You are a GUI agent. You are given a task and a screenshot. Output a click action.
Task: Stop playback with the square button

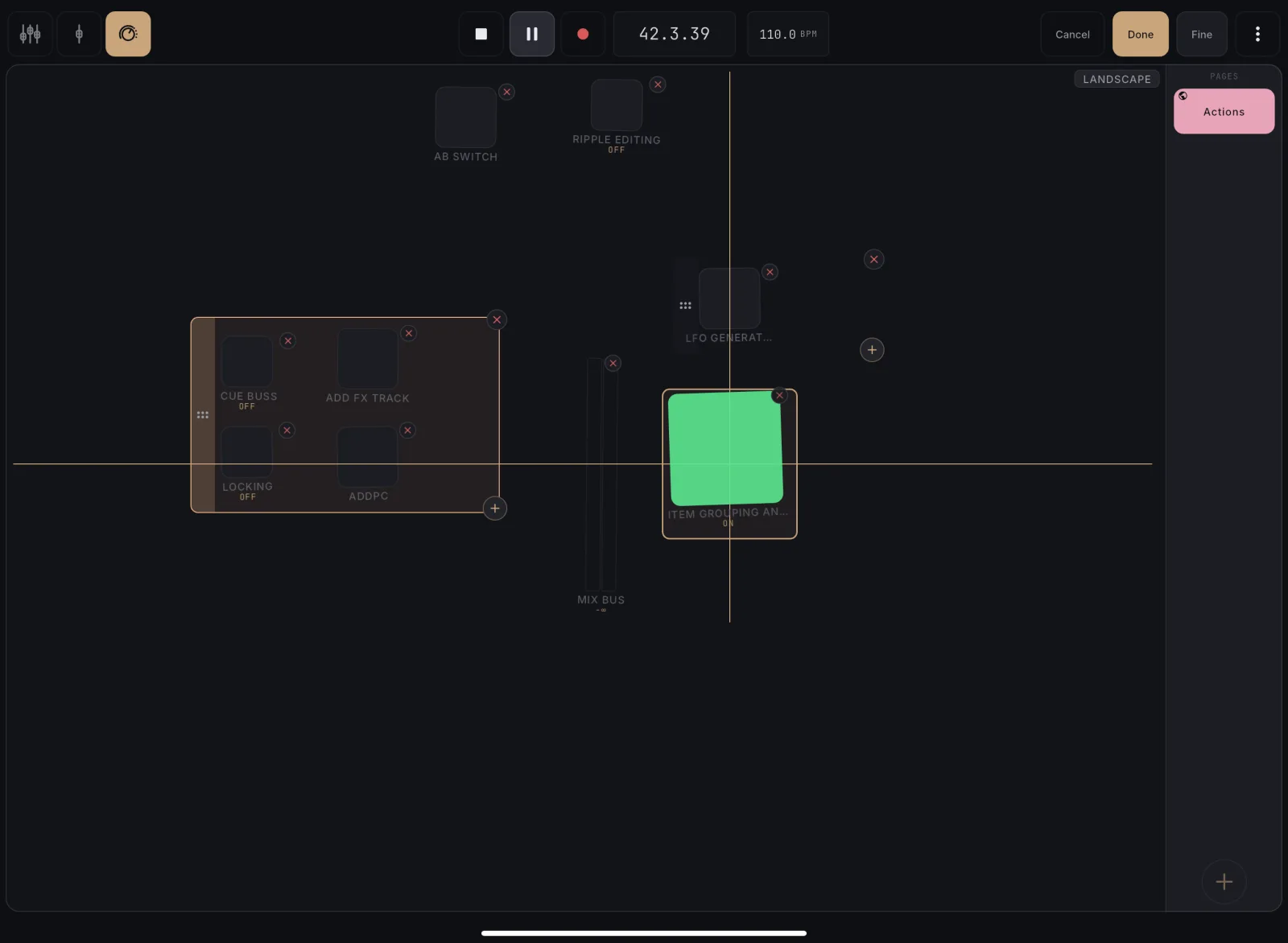click(481, 34)
